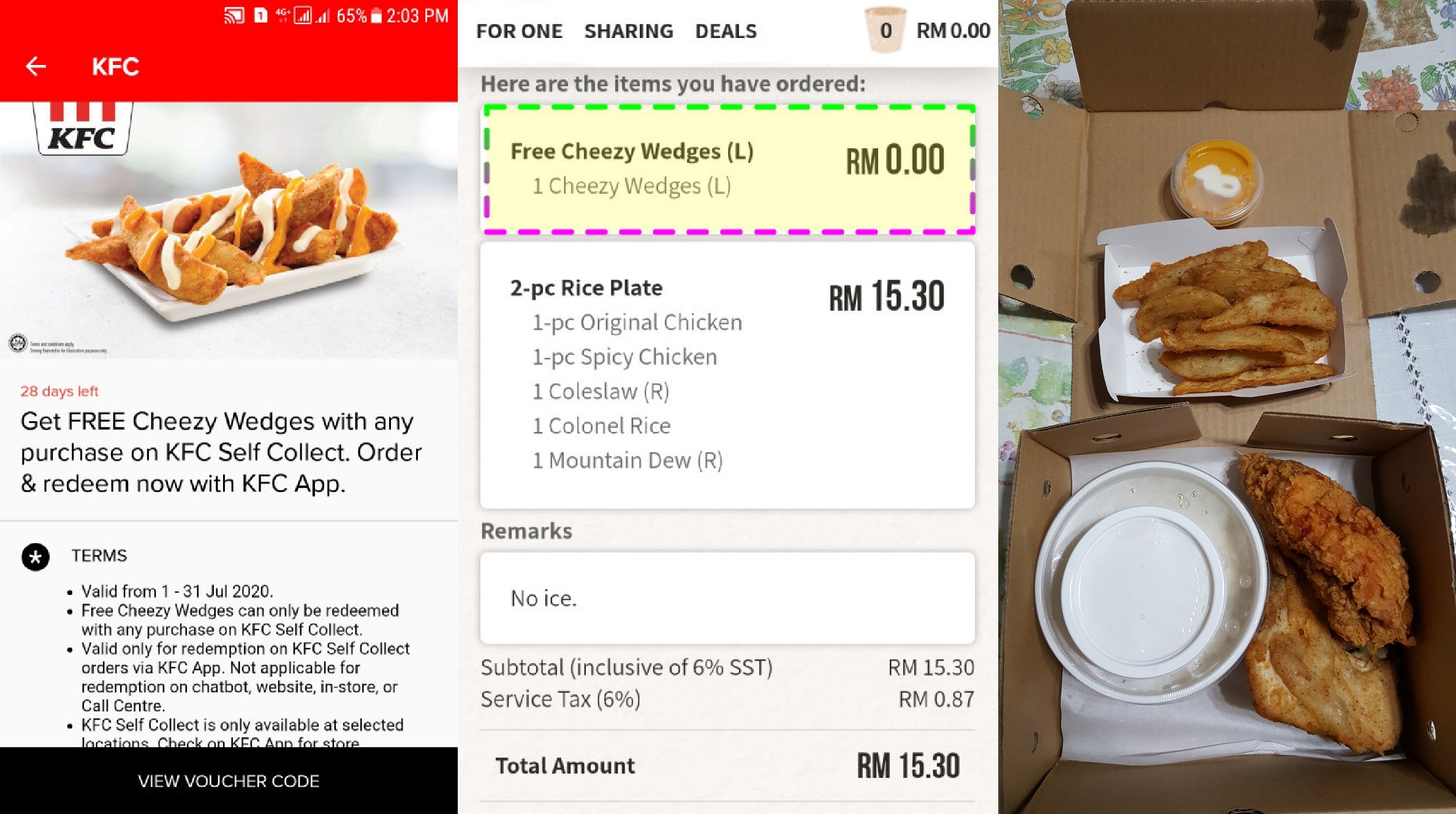The image size is (1456, 814).
Task: Tap the battery icon in status bar
Action: point(376,16)
